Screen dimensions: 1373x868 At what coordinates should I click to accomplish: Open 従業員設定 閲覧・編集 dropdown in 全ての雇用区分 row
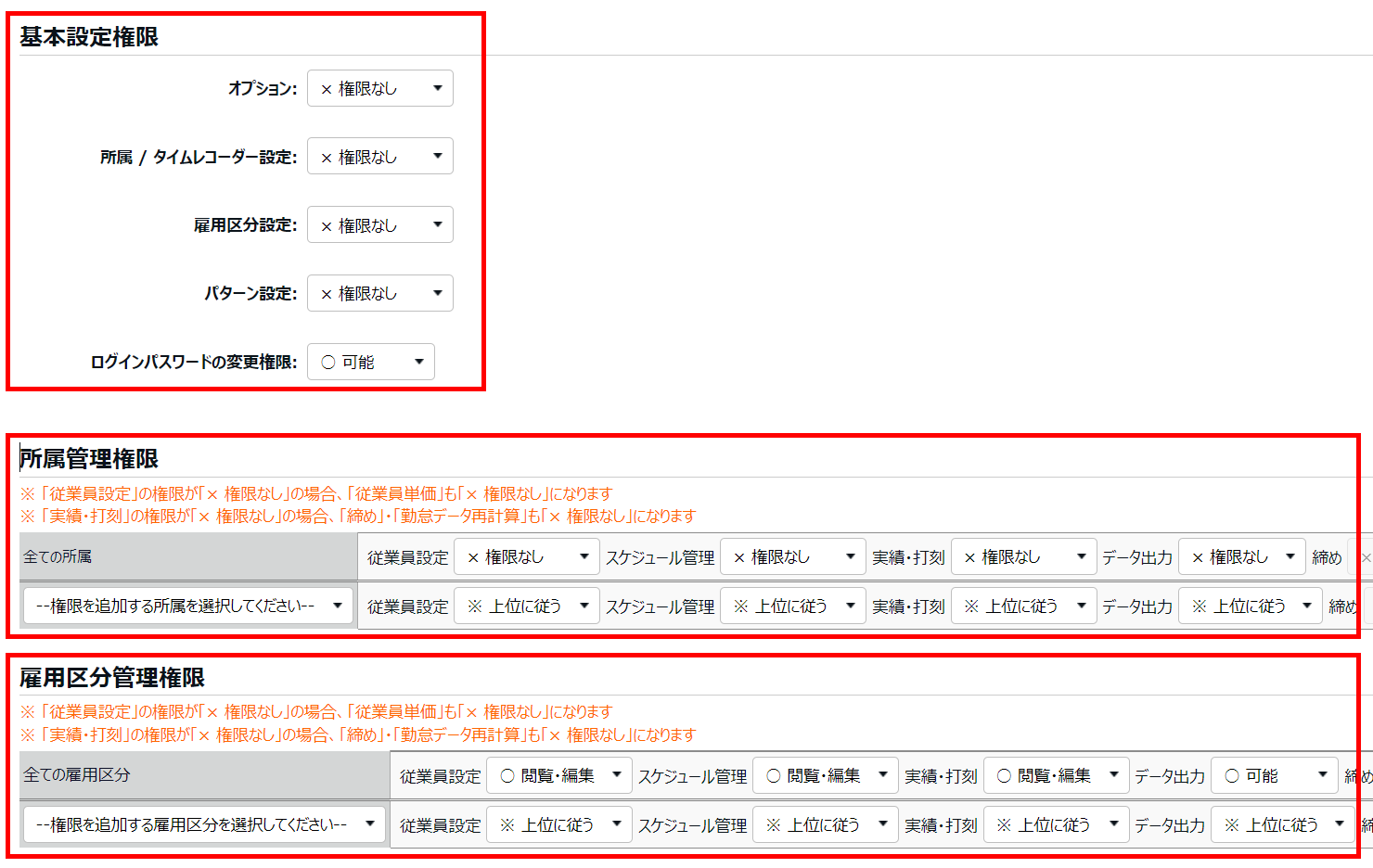tap(558, 776)
